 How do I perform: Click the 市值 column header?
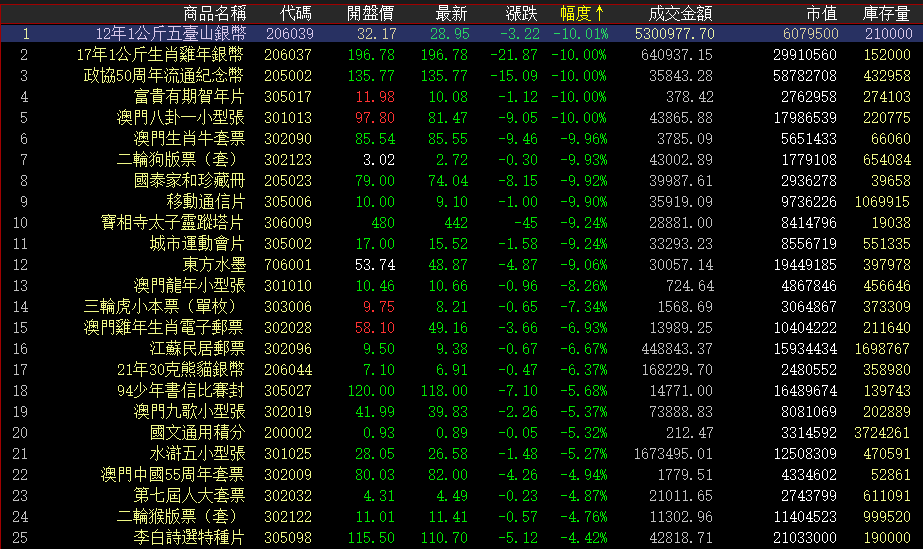tap(821, 13)
